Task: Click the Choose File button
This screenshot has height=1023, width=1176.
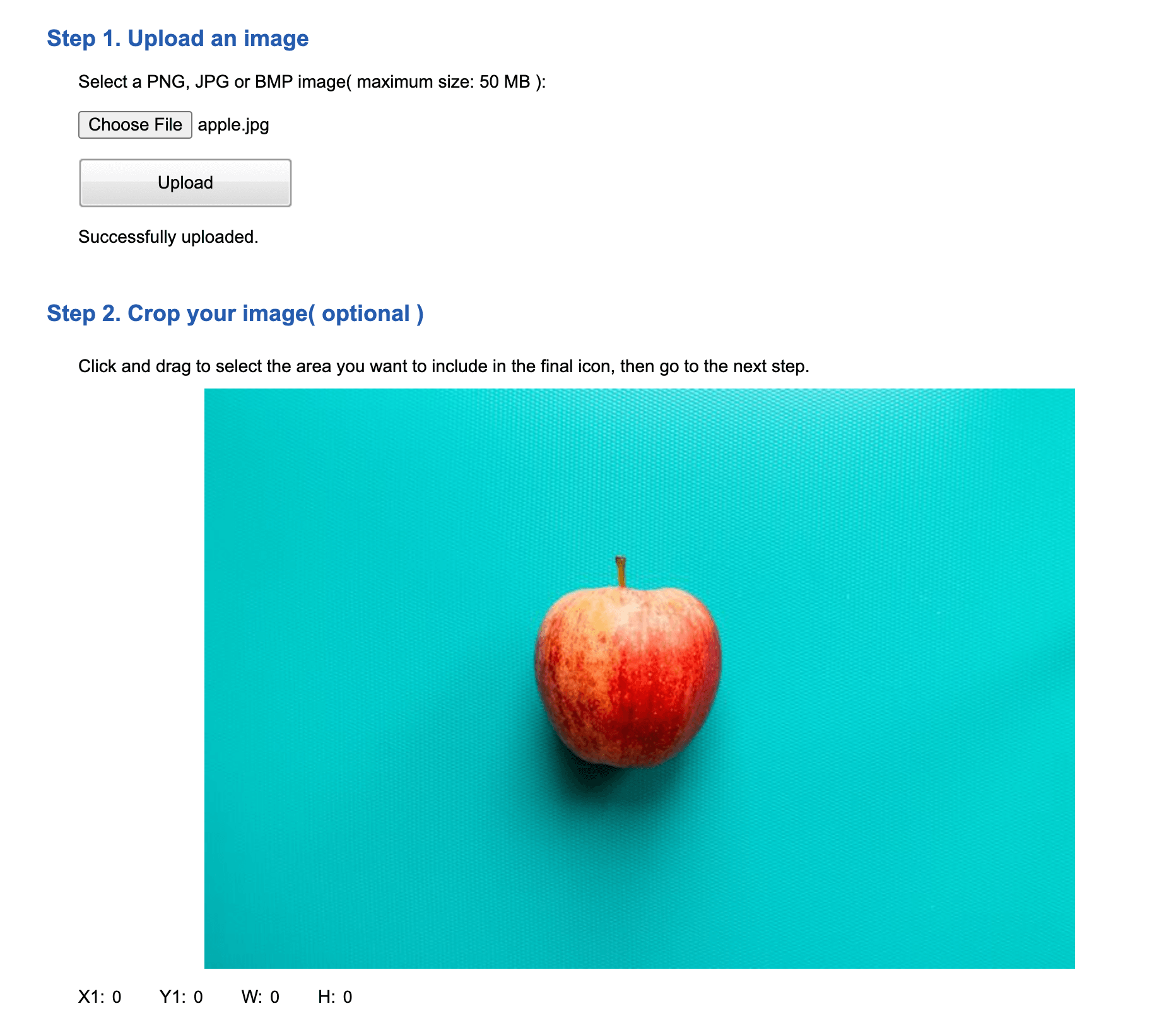Action: coord(135,125)
